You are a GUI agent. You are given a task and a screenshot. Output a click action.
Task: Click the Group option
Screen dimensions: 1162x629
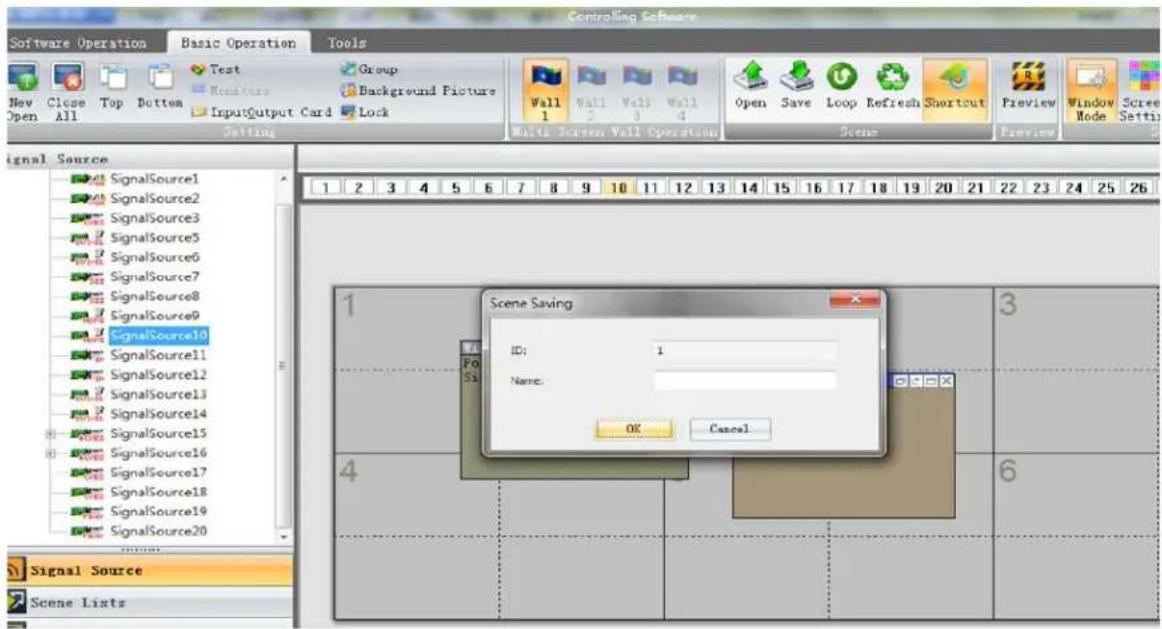(x=369, y=69)
